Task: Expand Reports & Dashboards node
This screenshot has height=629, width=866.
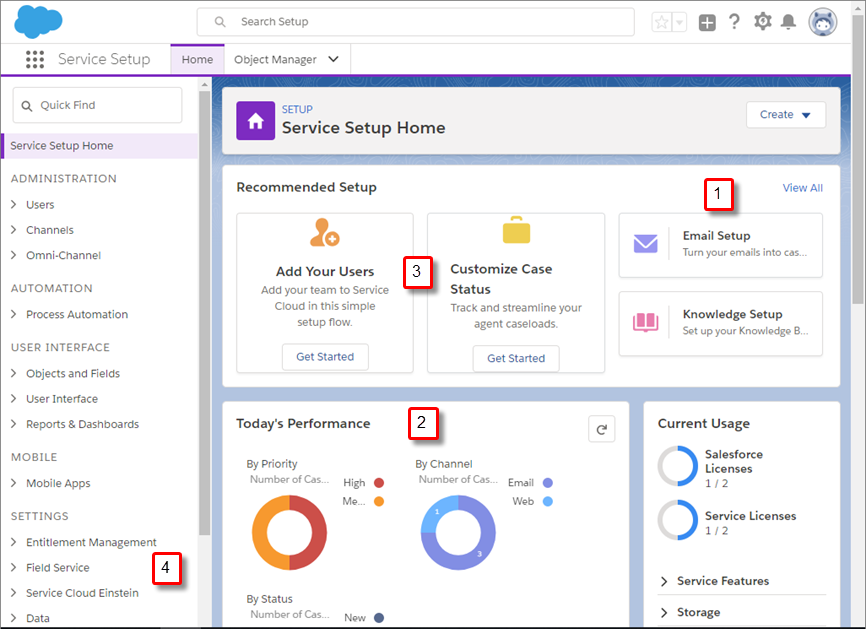Action: [14, 424]
